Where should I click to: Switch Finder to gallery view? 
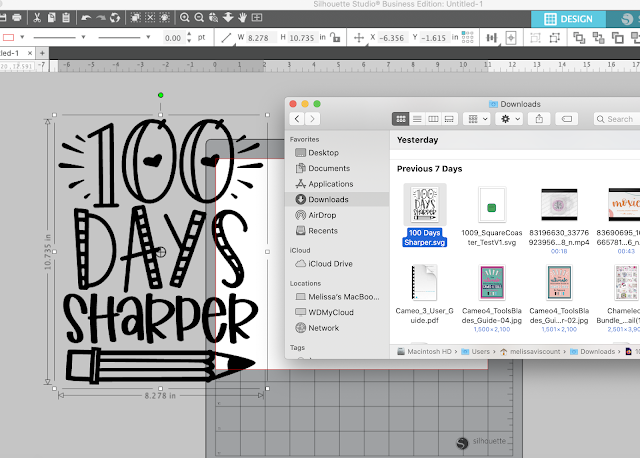click(x=449, y=119)
